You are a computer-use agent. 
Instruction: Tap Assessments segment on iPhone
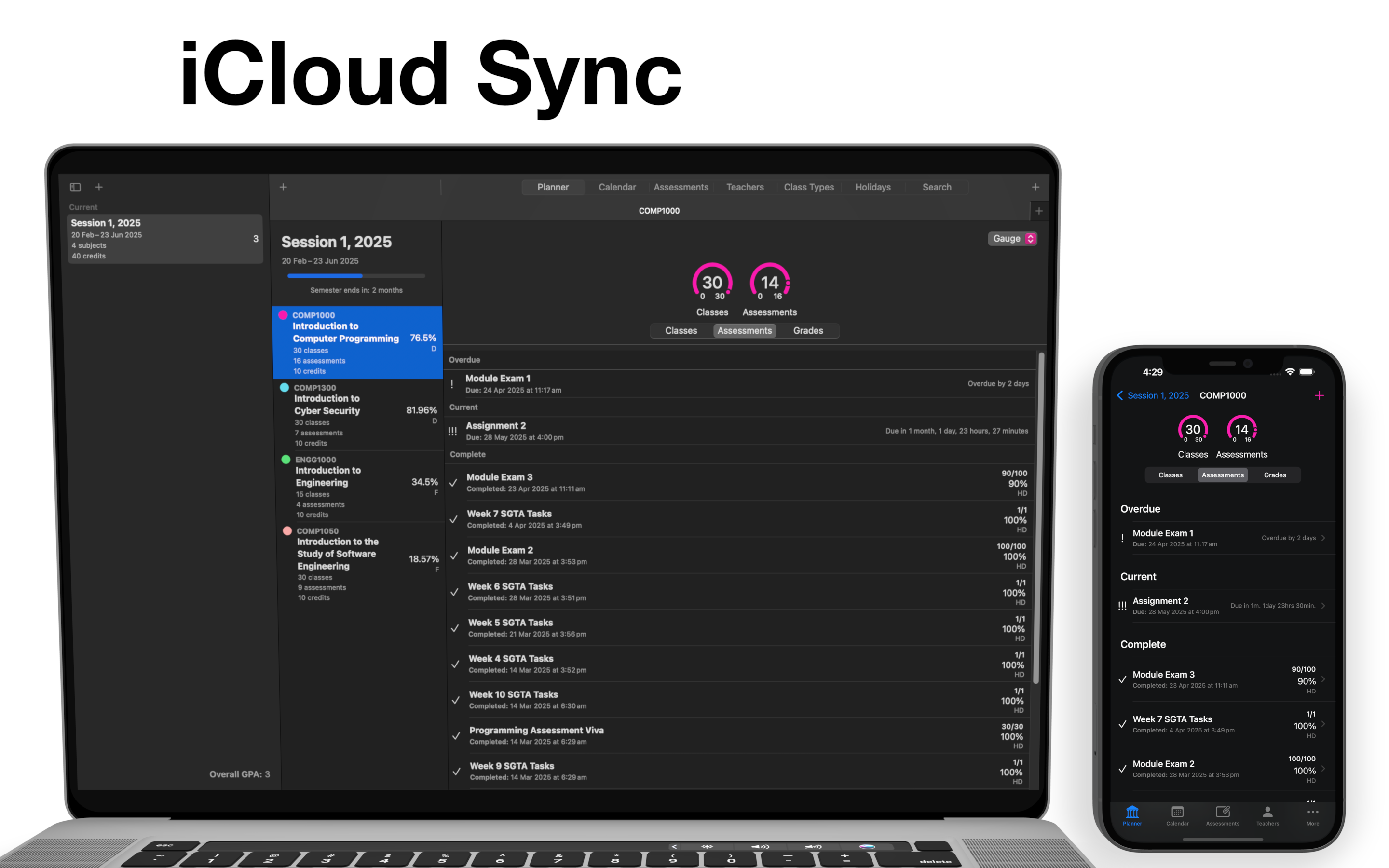[x=1223, y=475]
